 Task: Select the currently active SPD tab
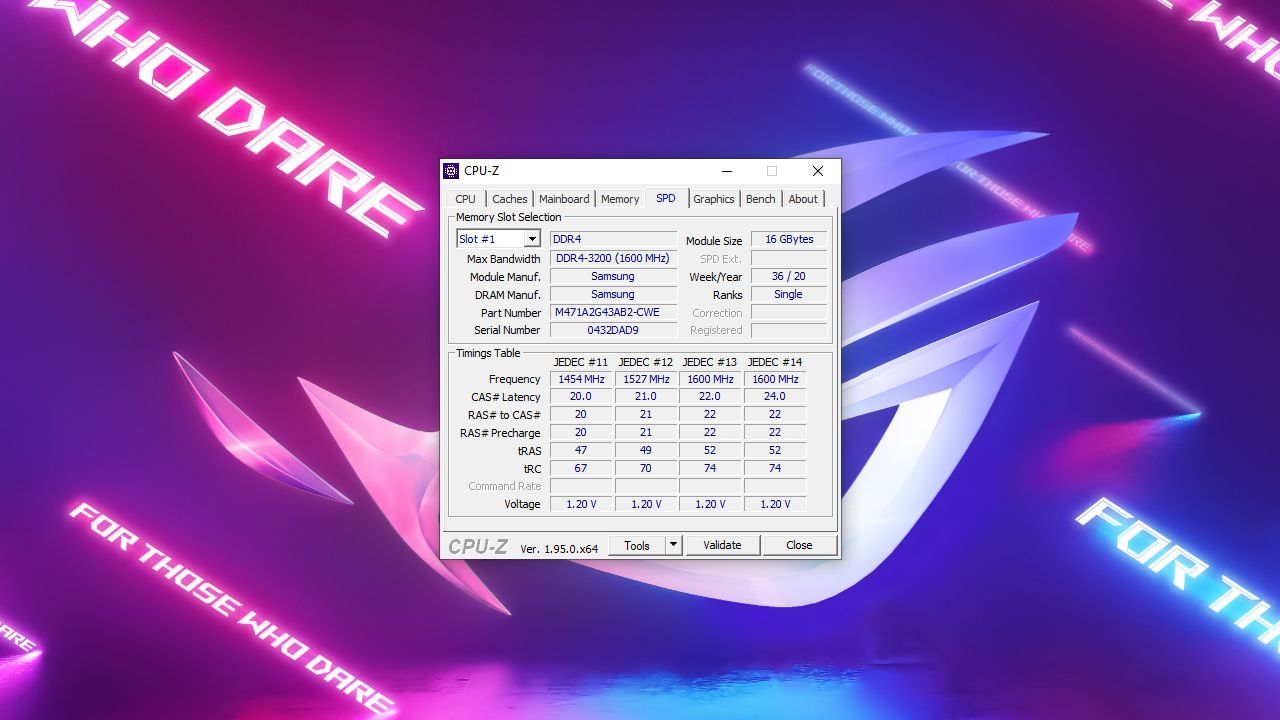point(665,198)
